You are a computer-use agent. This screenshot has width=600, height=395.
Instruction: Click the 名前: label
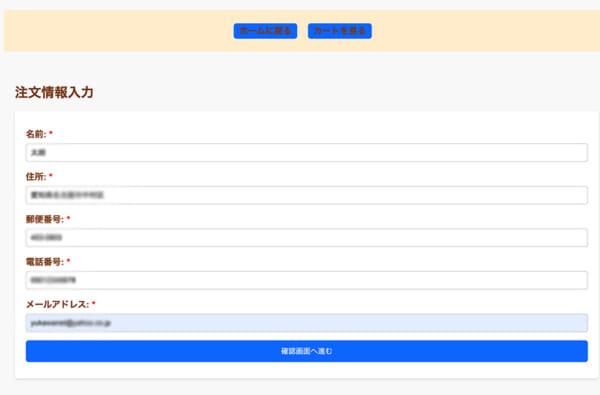tap(36, 134)
